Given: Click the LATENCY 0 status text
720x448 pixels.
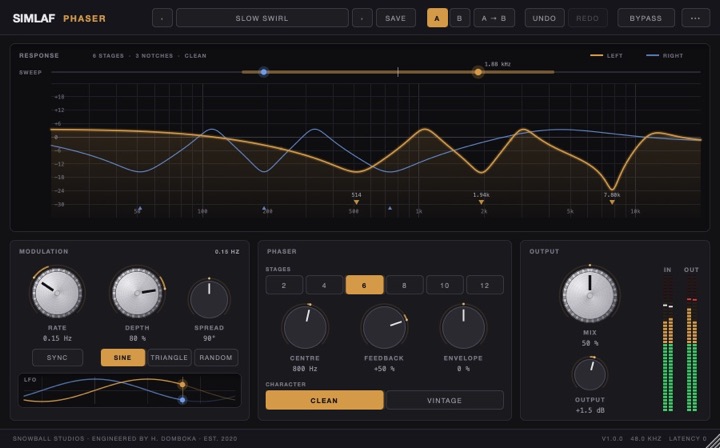Looking at the screenshot, I should pos(687,439).
